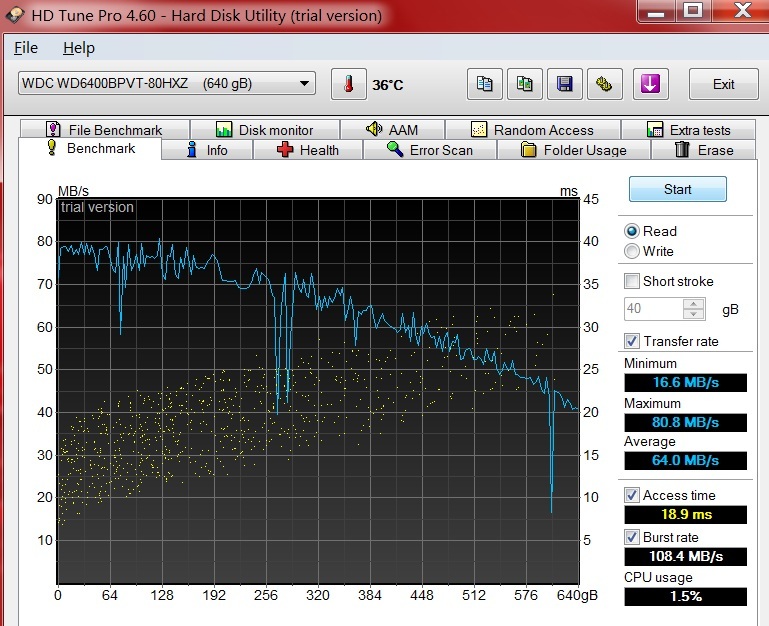Click the floppy disk save icon
769x626 pixels.
[564, 84]
